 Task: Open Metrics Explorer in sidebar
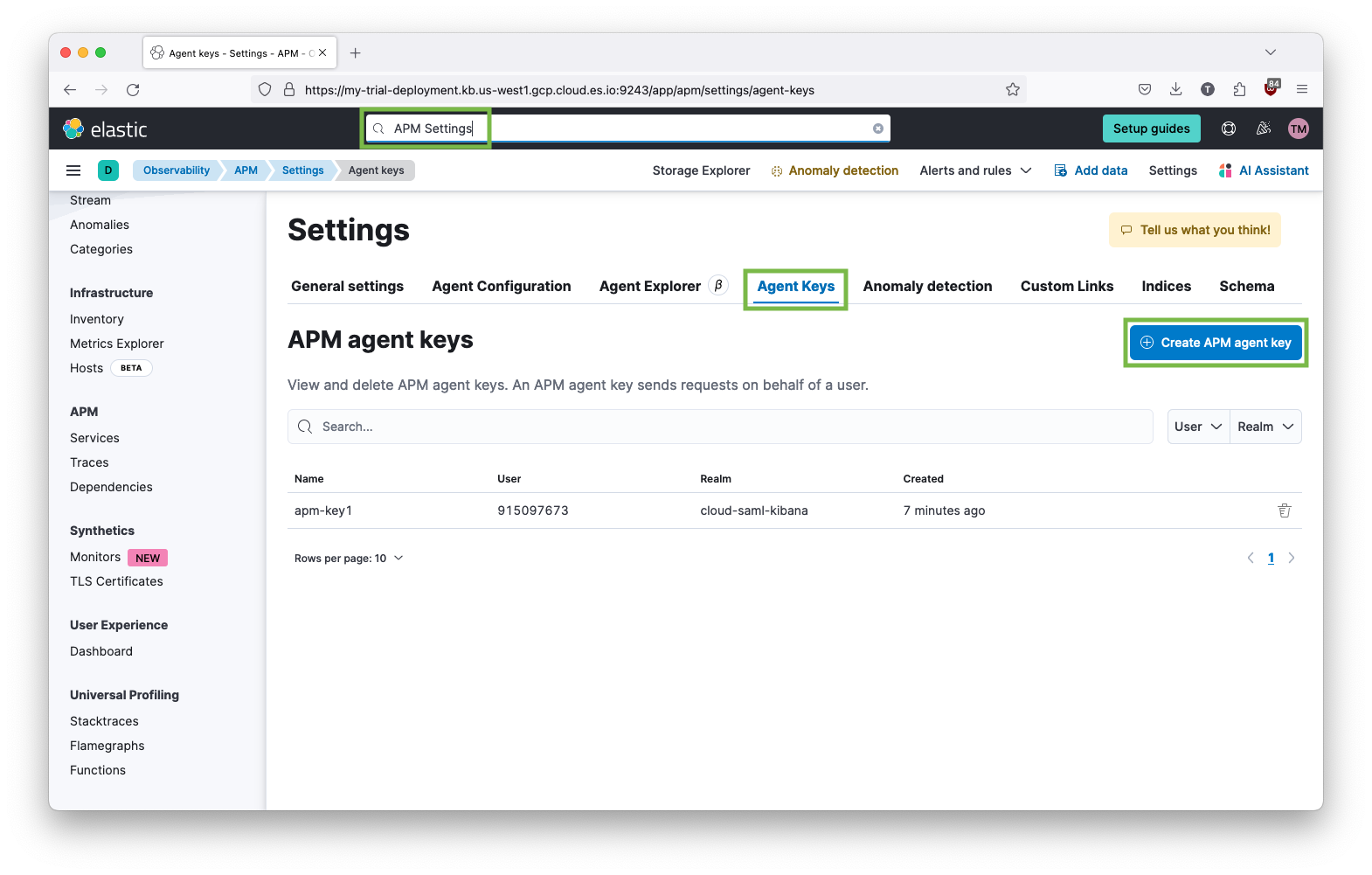pyautogui.click(x=117, y=344)
